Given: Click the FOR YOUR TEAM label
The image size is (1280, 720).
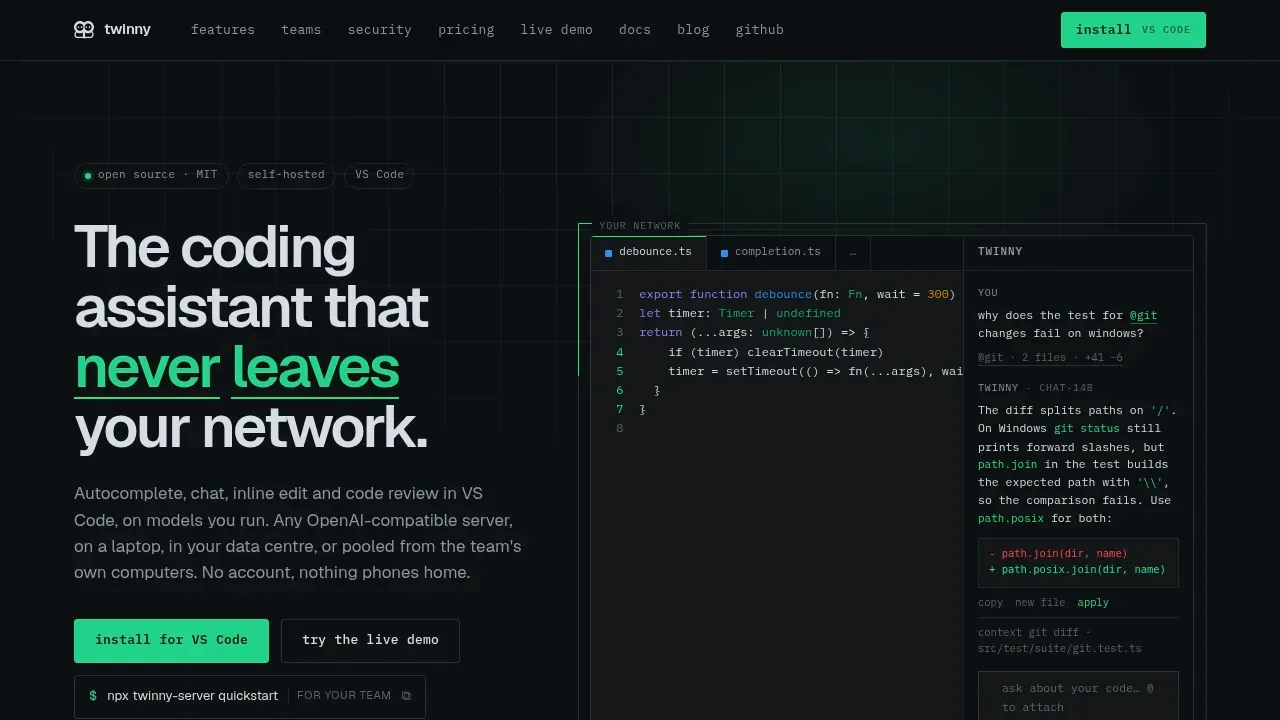Looking at the screenshot, I should coord(344,696).
